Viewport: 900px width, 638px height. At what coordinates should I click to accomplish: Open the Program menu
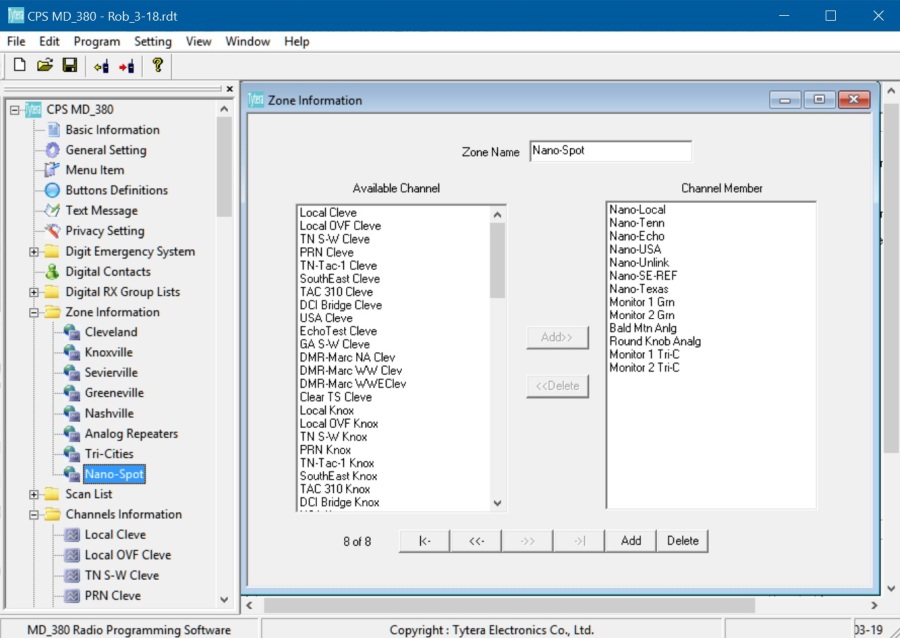tap(96, 41)
